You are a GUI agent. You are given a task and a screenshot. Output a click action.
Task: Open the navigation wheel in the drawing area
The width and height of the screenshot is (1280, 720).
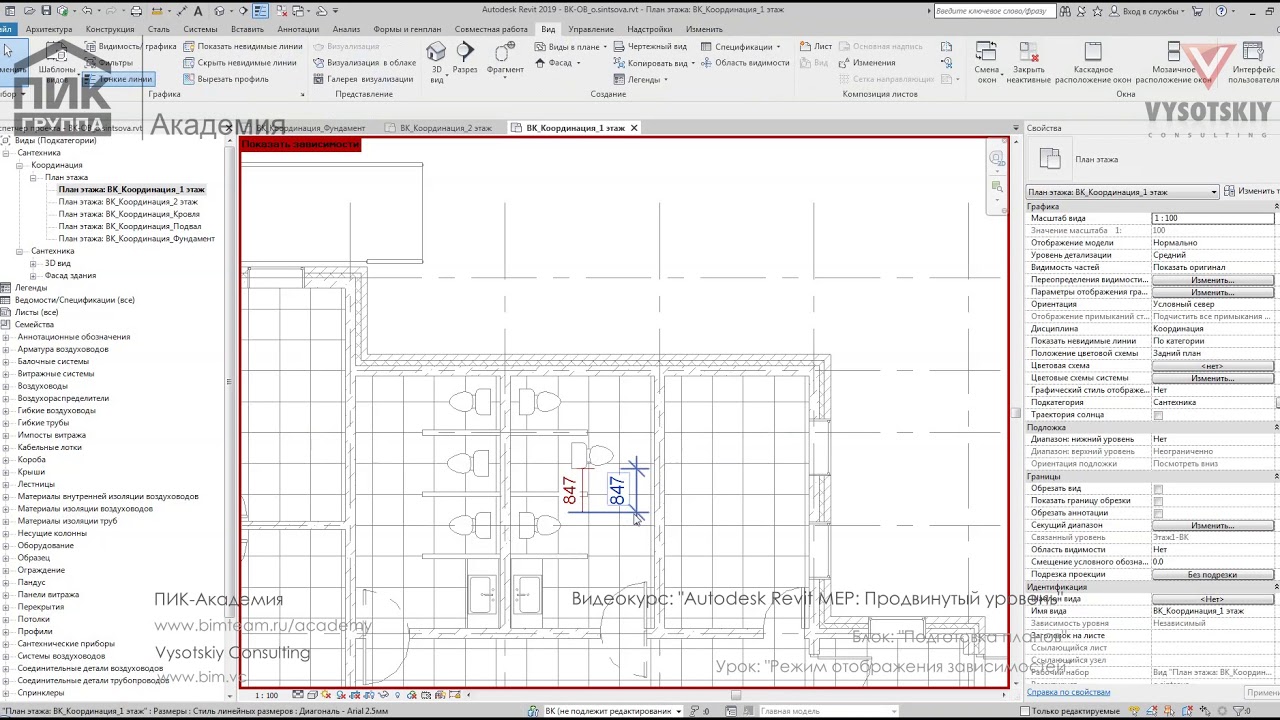(997, 159)
